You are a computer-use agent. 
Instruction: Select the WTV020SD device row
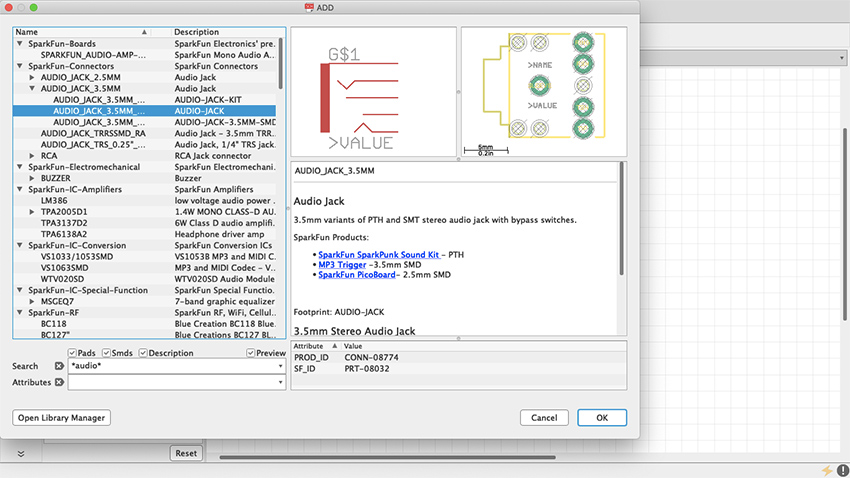click(x=144, y=279)
